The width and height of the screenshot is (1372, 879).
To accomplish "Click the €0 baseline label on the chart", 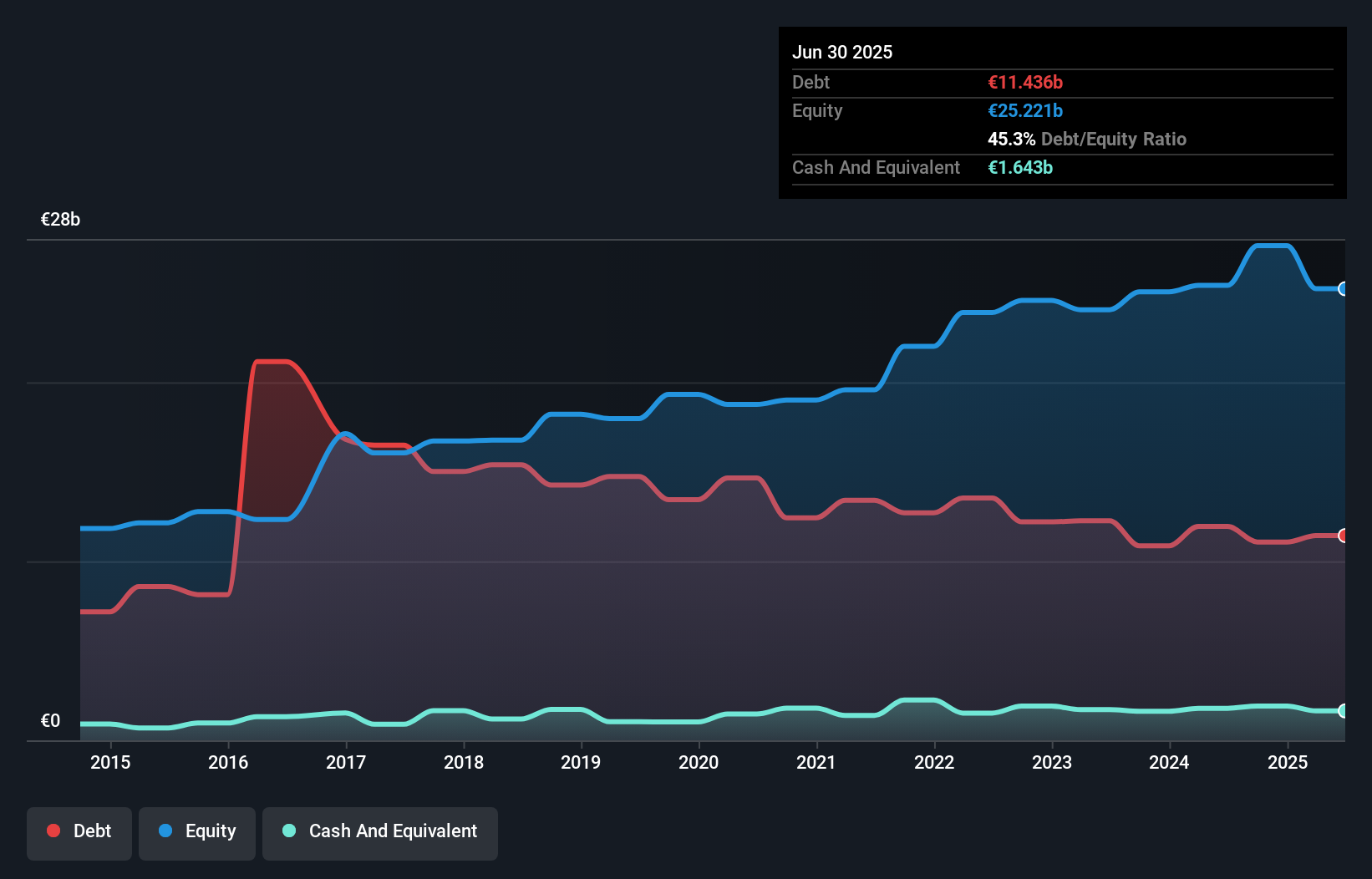I will click(x=50, y=719).
